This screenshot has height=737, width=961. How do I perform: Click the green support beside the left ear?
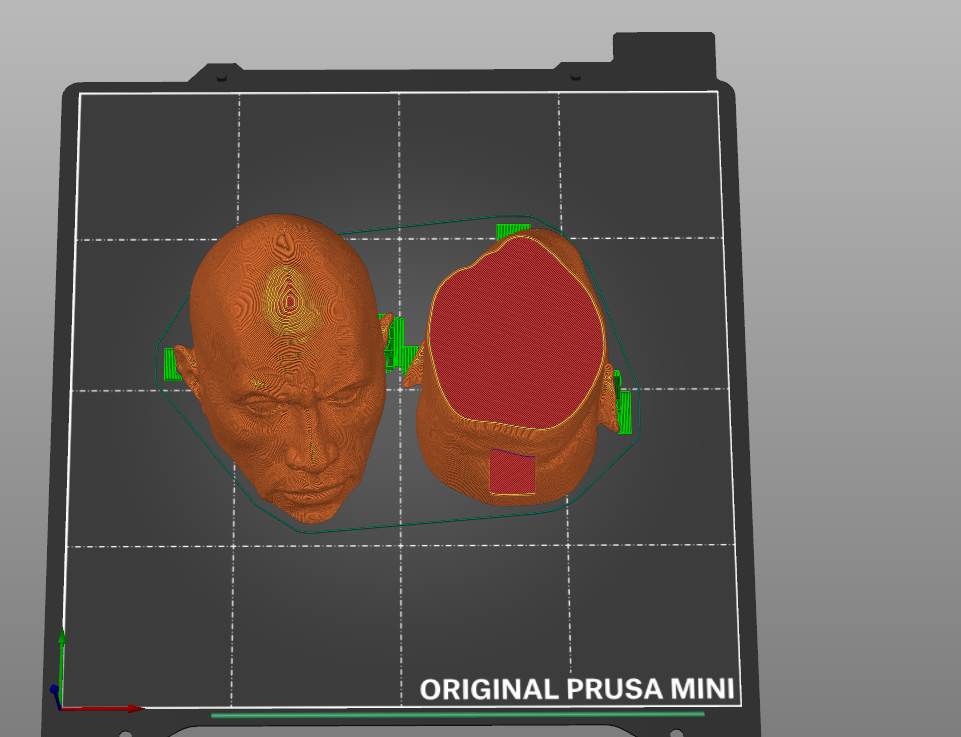point(176,364)
